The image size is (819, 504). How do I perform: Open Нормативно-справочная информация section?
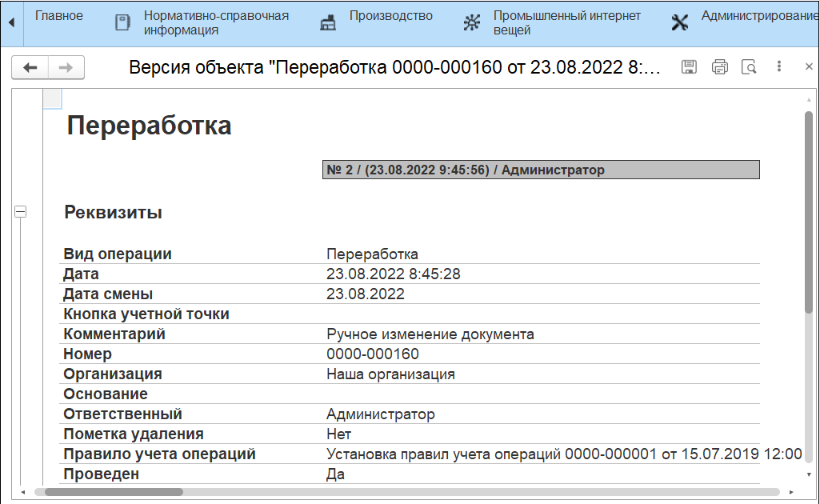point(215,23)
